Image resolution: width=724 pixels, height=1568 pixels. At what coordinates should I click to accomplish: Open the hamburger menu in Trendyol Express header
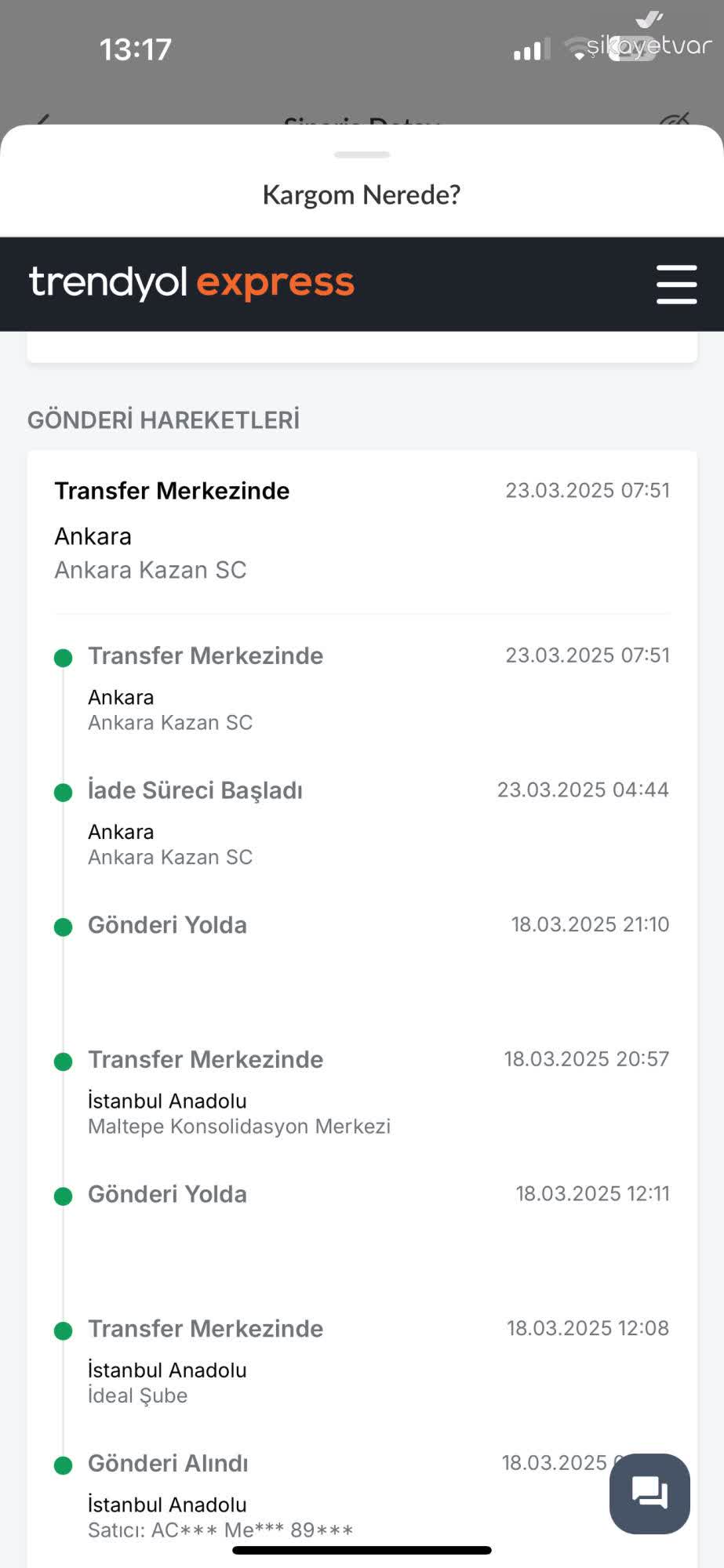click(x=676, y=284)
